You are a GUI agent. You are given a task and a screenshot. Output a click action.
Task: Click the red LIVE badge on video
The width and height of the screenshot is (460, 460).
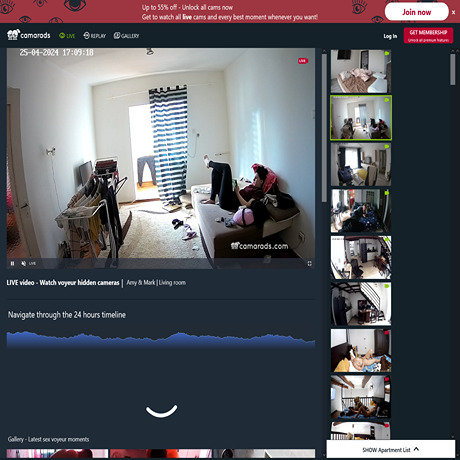pyautogui.click(x=303, y=61)
